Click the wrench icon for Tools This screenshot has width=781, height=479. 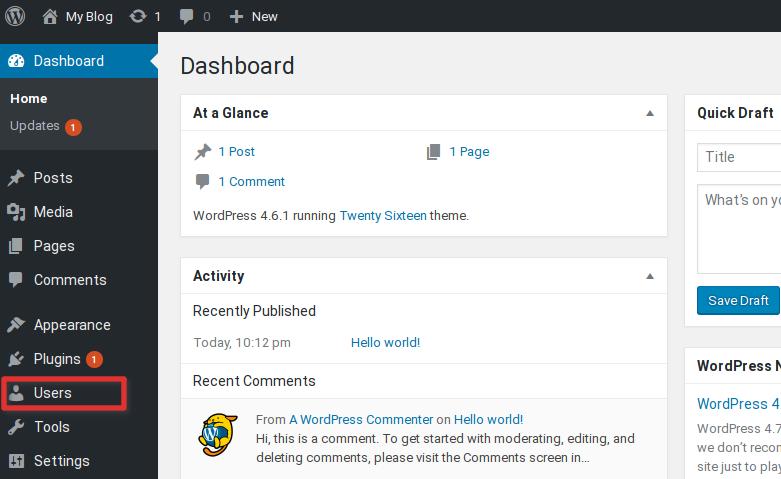[x=16, y=427]
